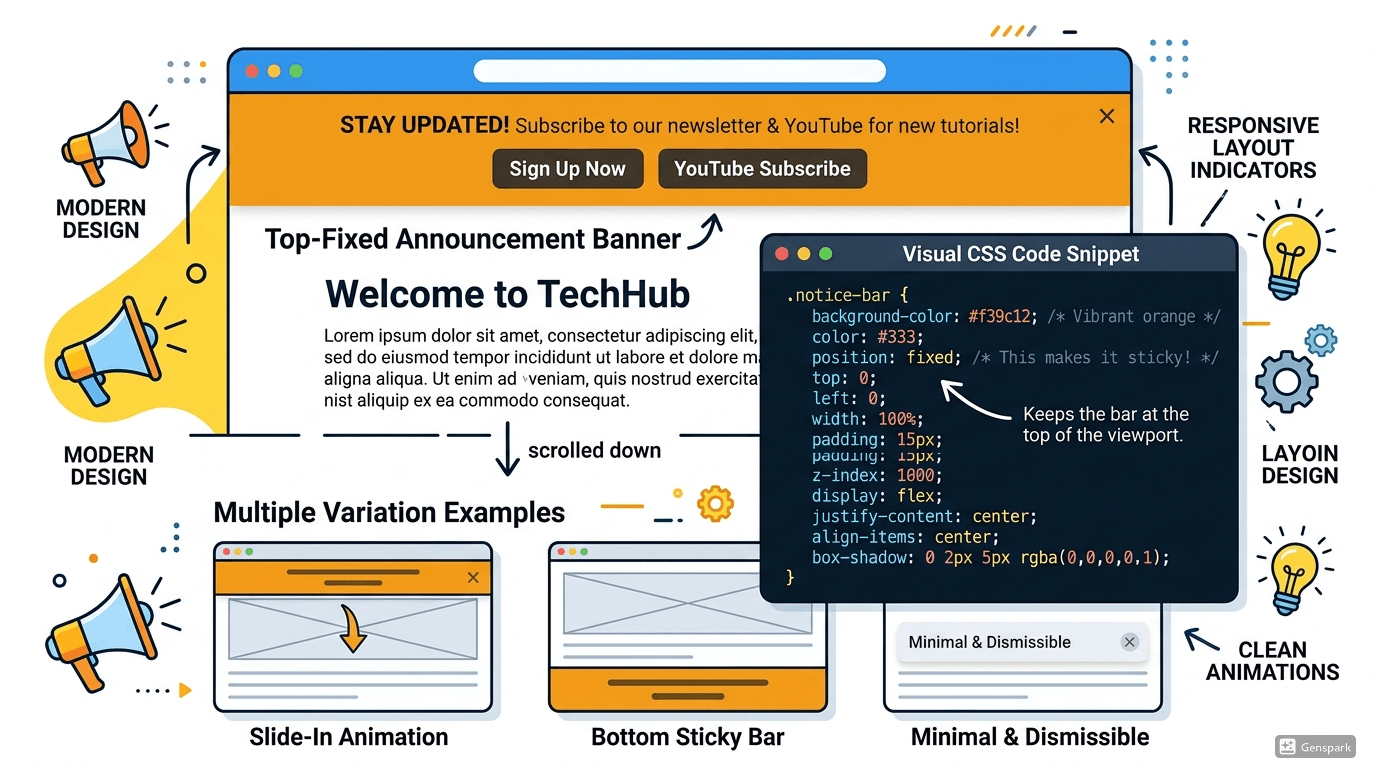The image size is (1376, 768).
Task: Click the STAY UPDATED! bold text
Action: 425,125
